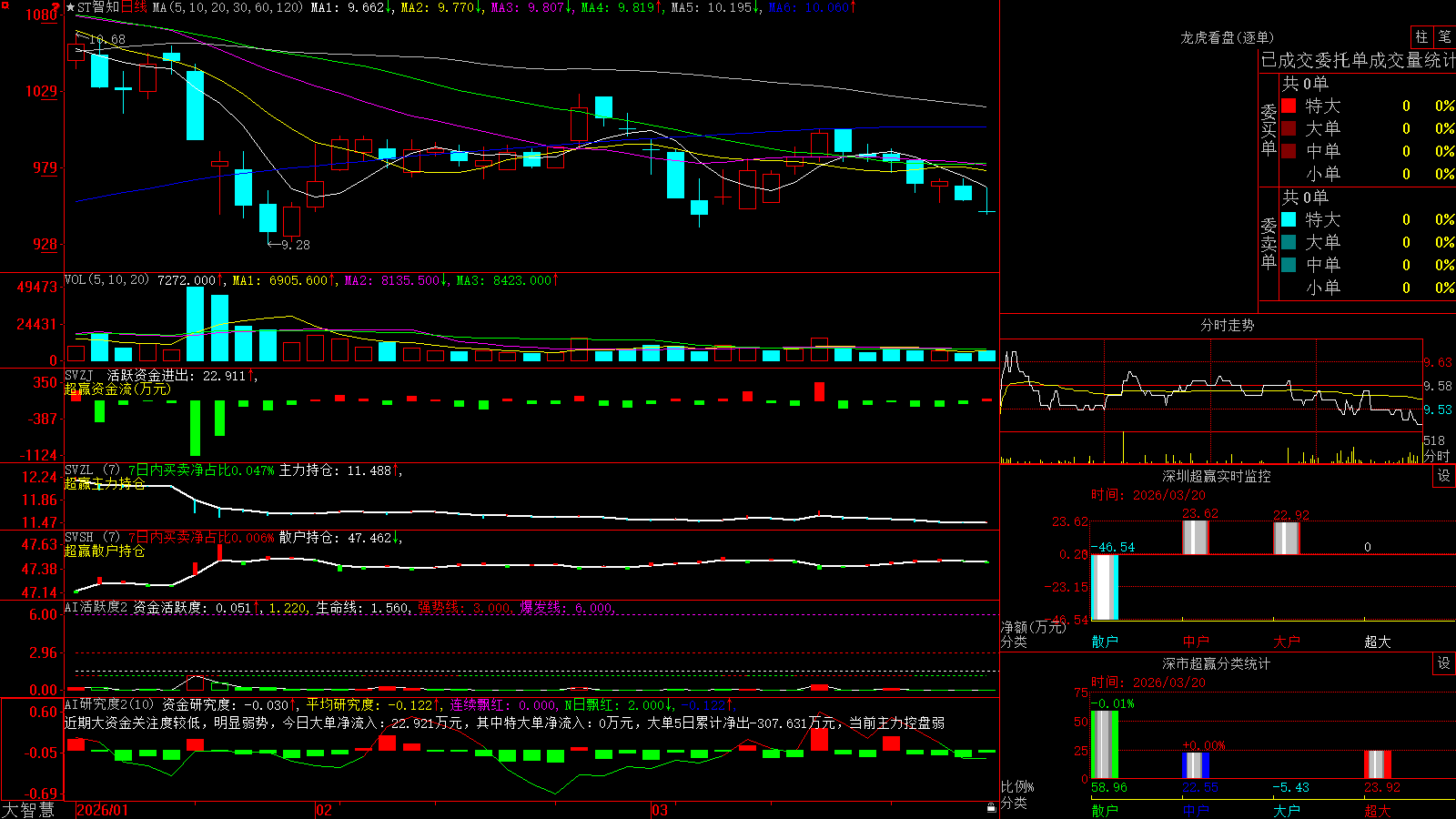
Task: Switch 龙虎看盘 to 笔 view
Action: click(x=1444, y=36)
